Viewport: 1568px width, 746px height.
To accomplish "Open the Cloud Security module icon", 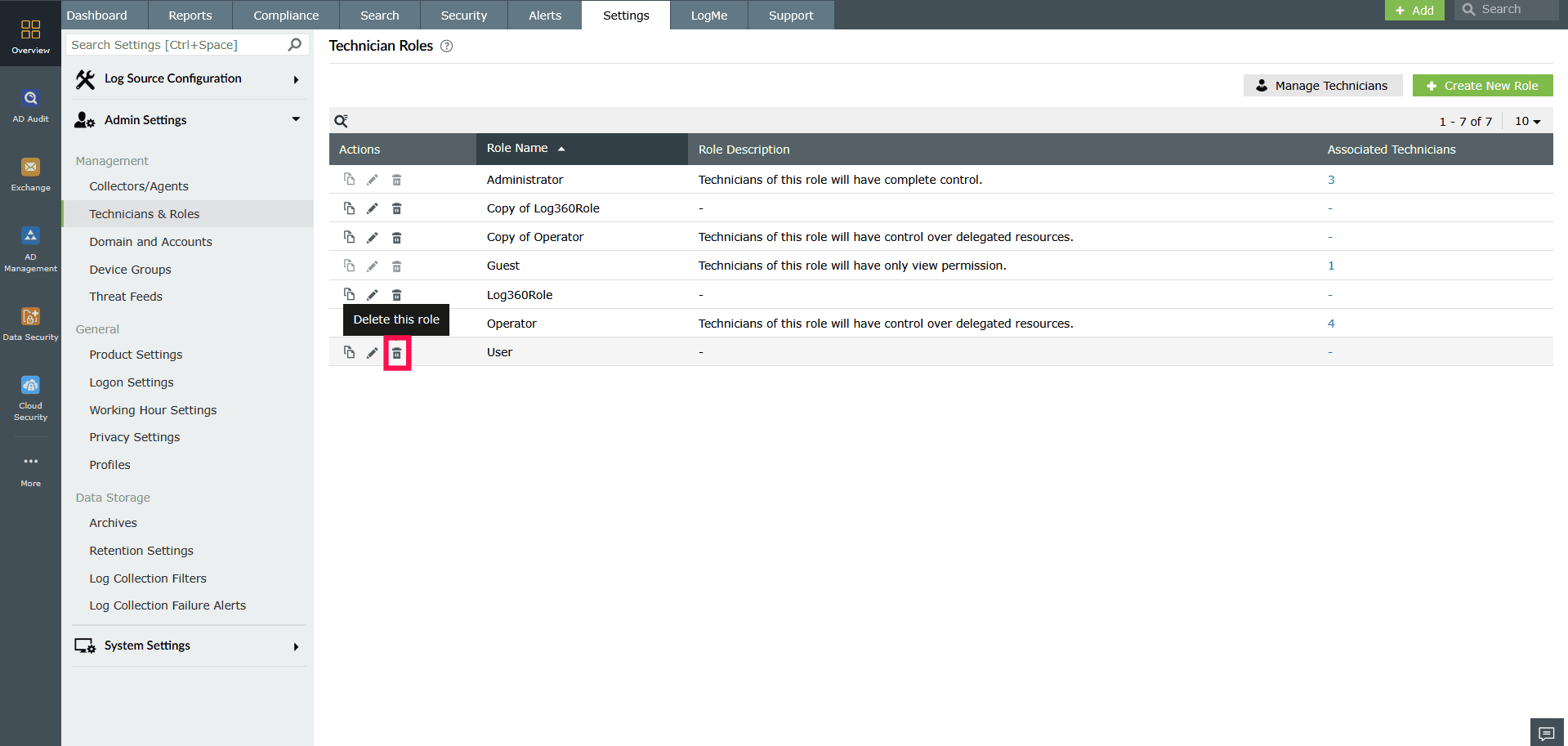I will click(30, 391).
